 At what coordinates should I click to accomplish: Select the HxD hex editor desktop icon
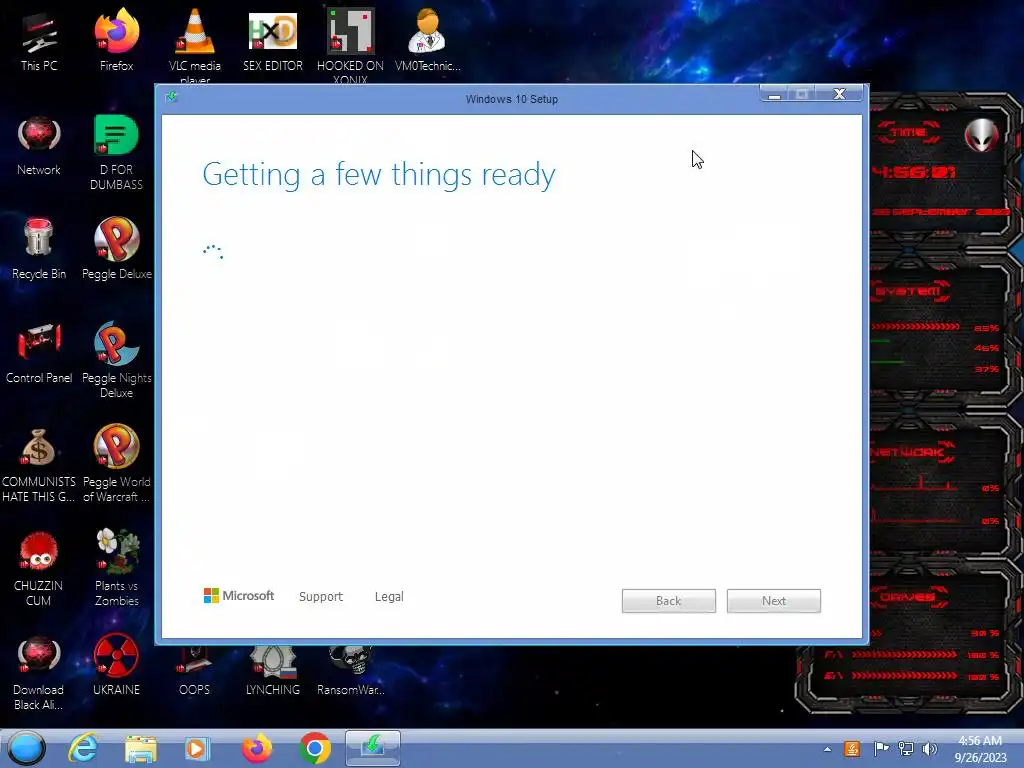(x=273, y=40)
